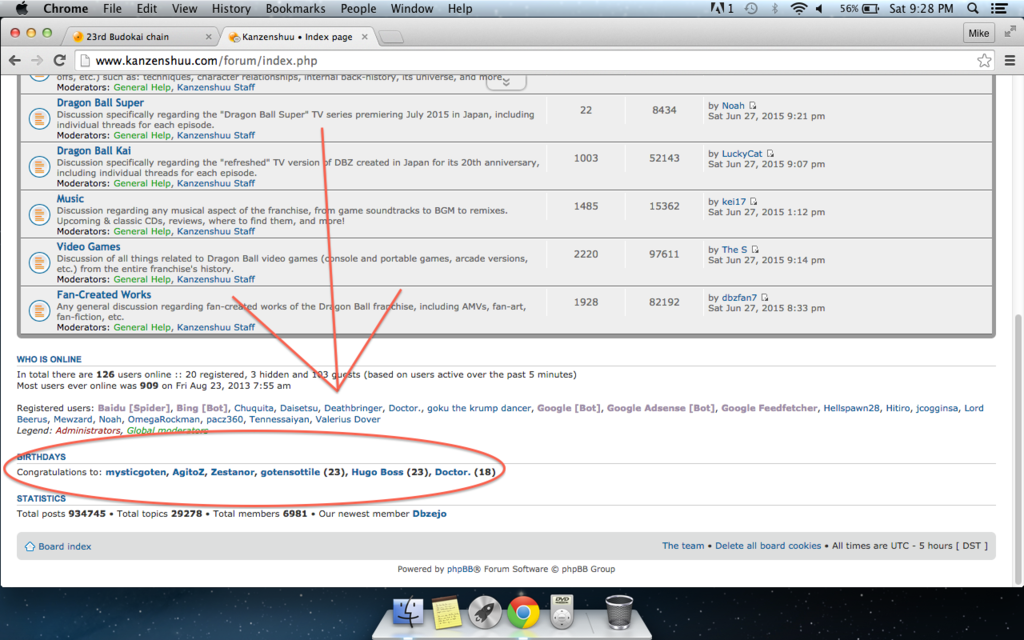Screen dimensions: 1024x640
Task: Click the page's vertical scrollbar
Action: click(1017, 450)
